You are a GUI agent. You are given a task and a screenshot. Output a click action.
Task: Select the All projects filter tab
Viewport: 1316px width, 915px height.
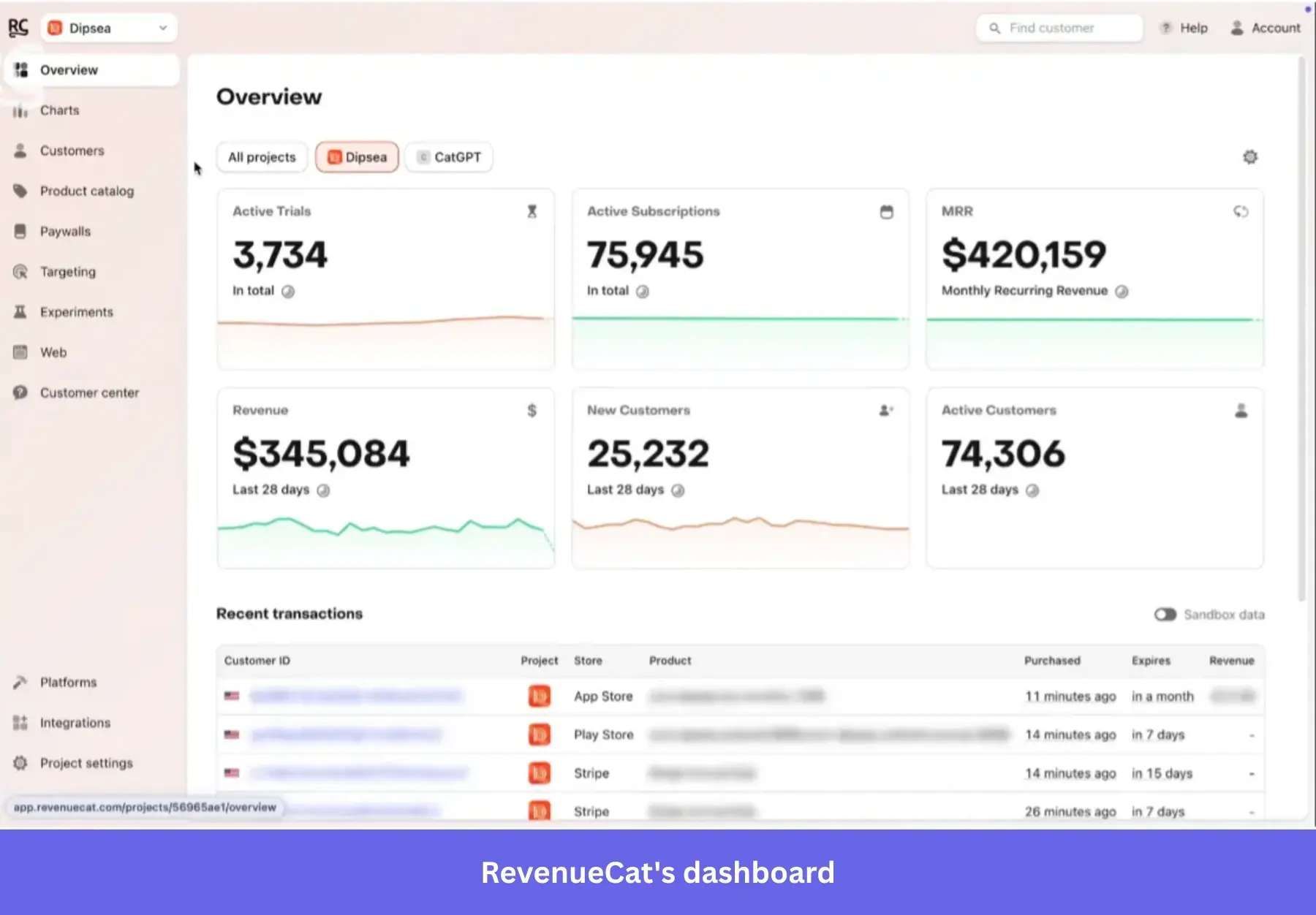pyautogui.click(x=262, y=157)
